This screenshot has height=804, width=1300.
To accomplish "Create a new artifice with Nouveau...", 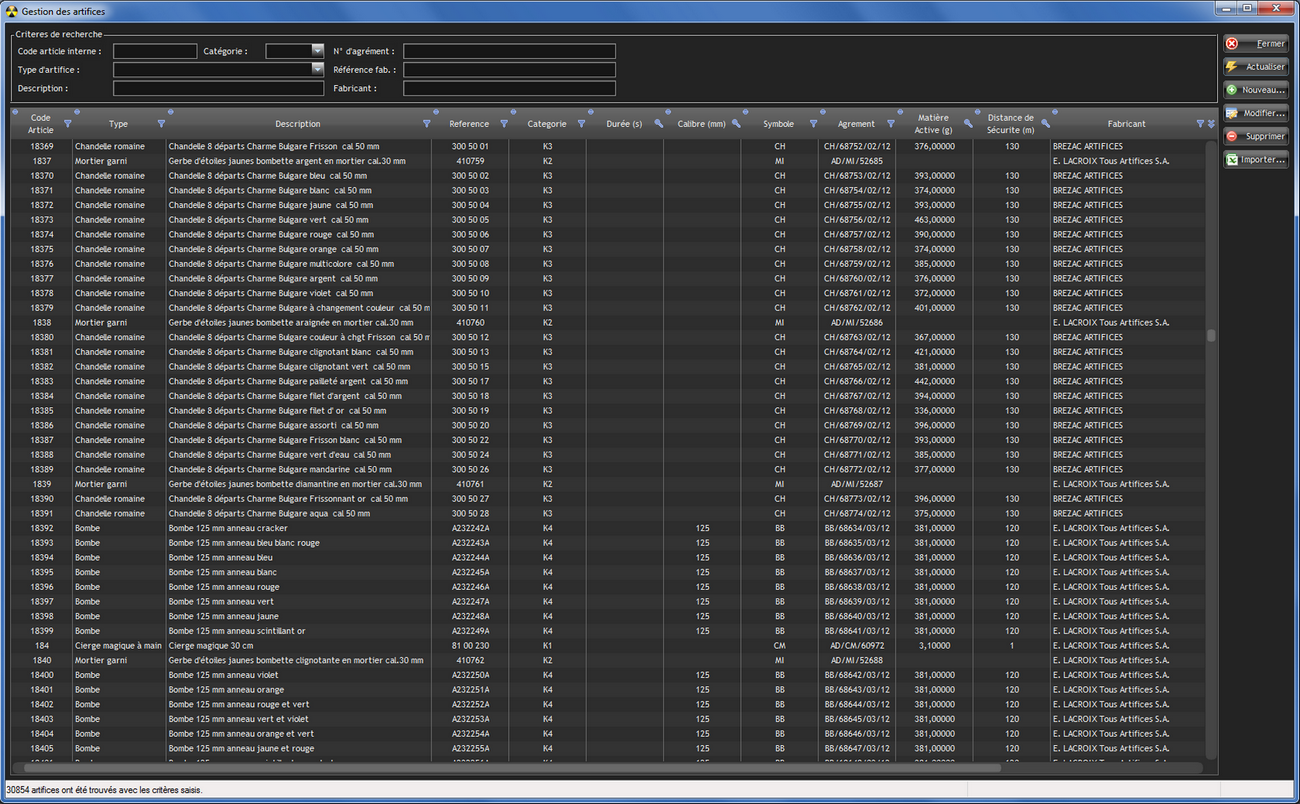I will [1256, 90].
